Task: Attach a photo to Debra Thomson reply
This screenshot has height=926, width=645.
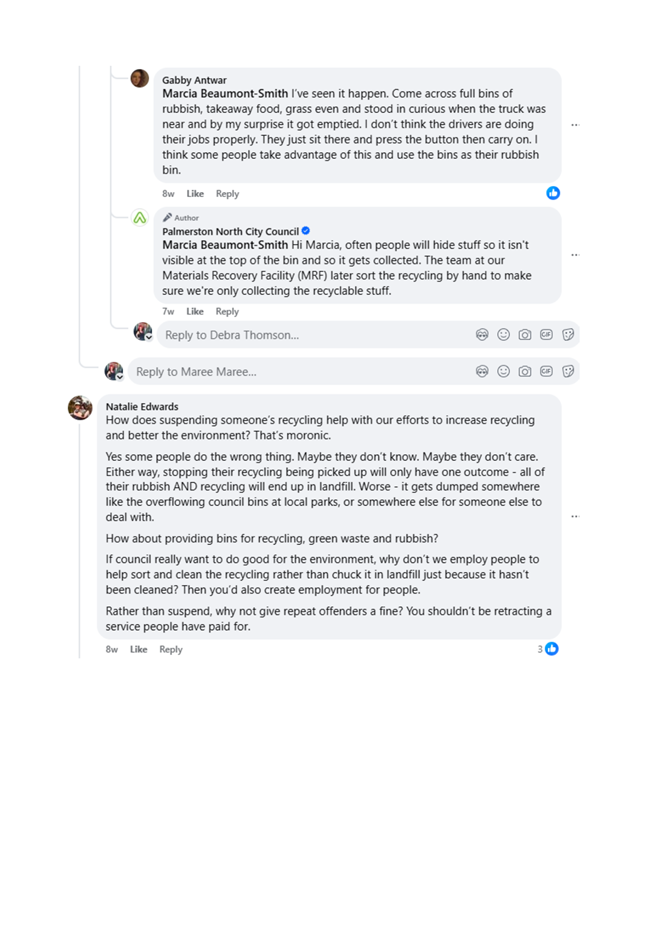Action: click(525, 335)
